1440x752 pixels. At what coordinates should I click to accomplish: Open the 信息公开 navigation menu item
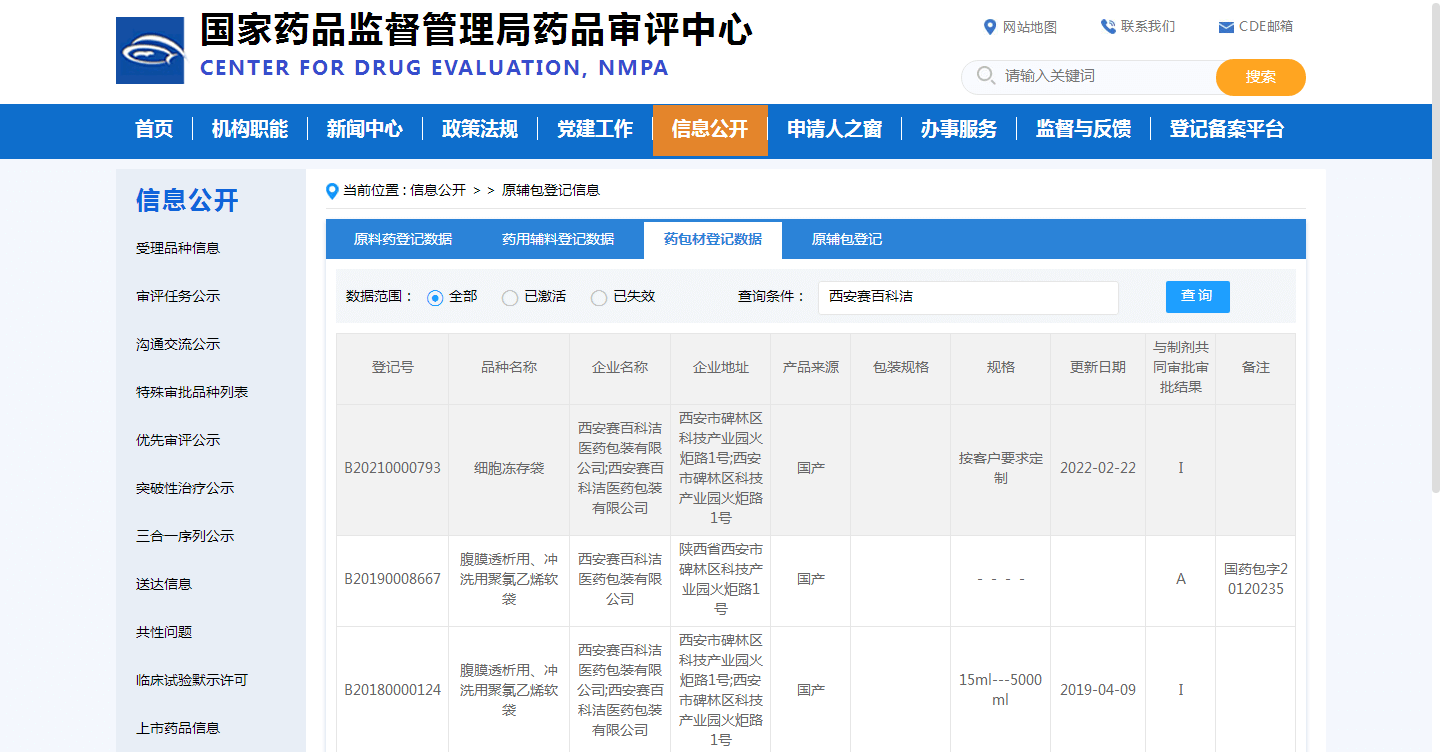click(710, 130)
